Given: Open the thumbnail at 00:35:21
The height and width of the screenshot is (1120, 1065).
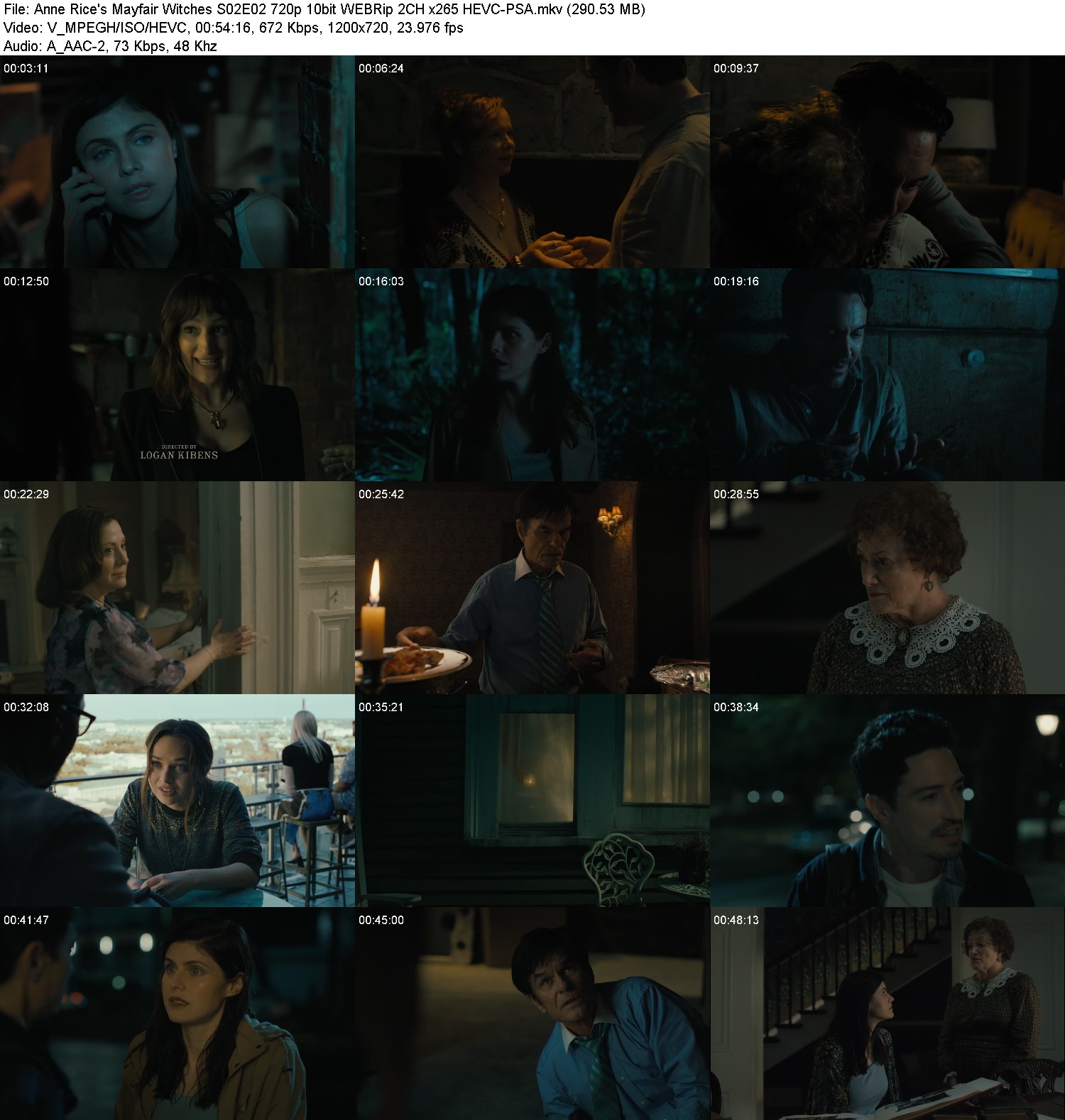Looking at the screenshot, I should coord(532,801).
